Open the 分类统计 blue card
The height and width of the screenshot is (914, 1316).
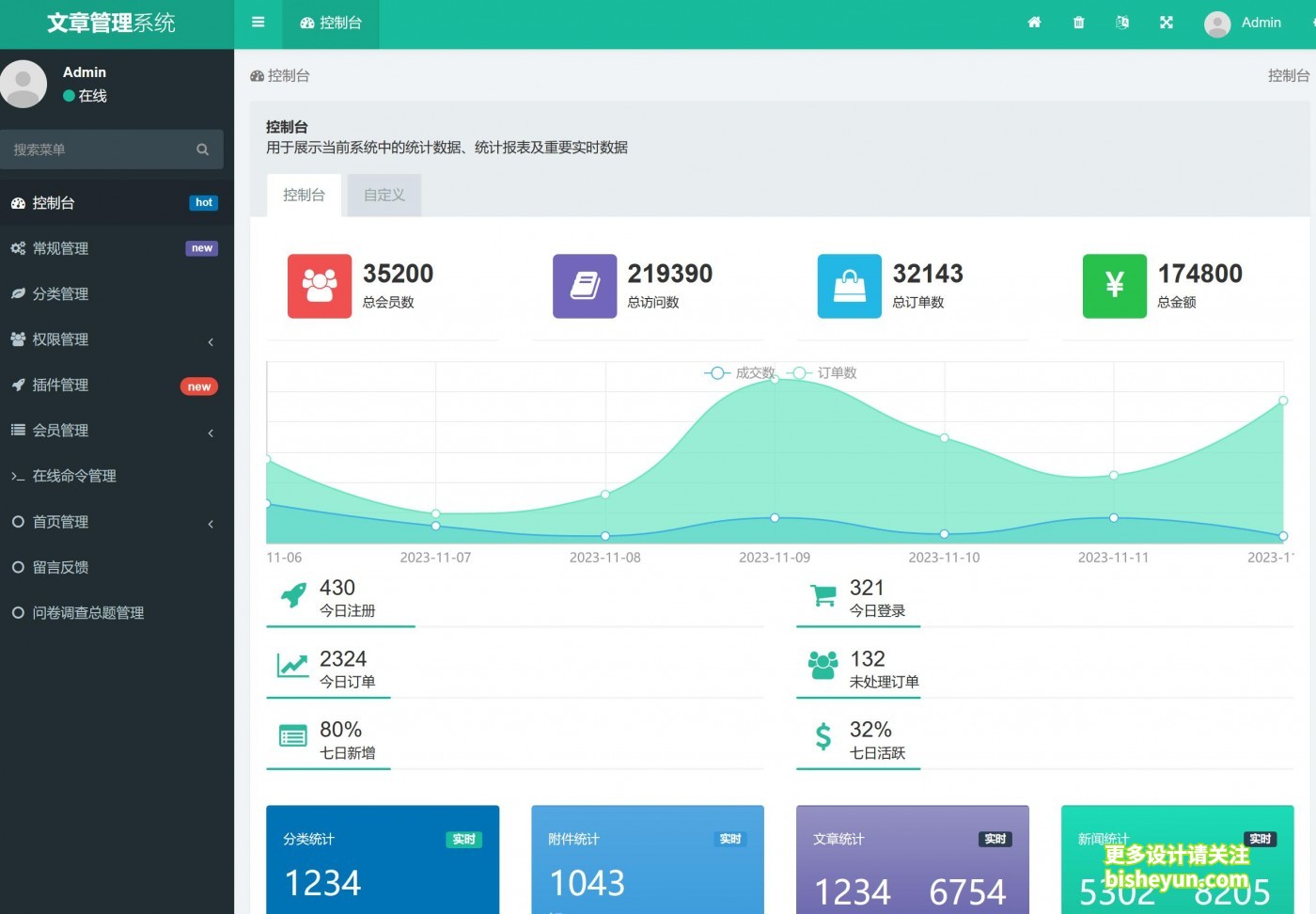383,859
